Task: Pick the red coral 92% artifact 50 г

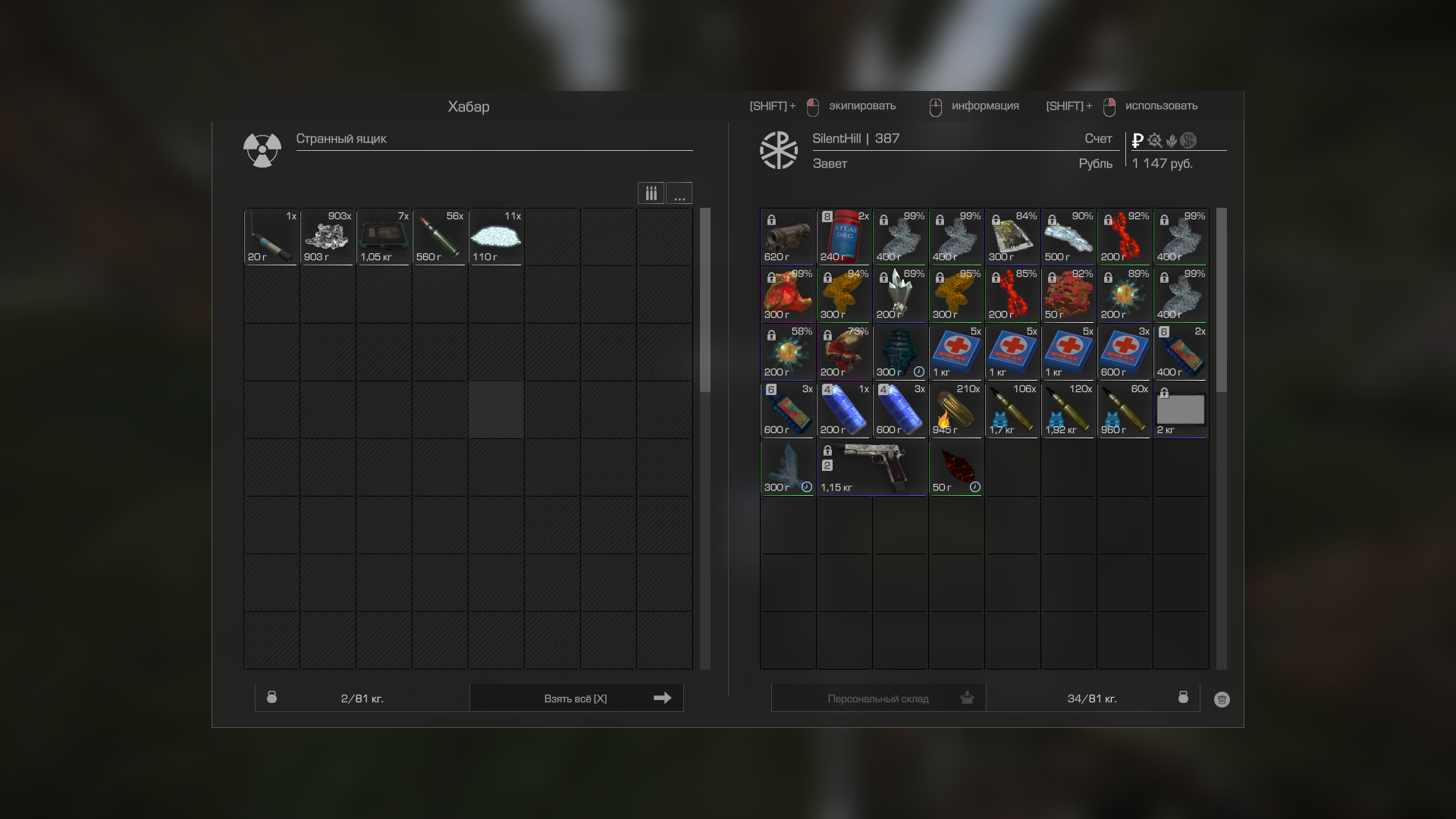Action: (x=1068, y=294)
